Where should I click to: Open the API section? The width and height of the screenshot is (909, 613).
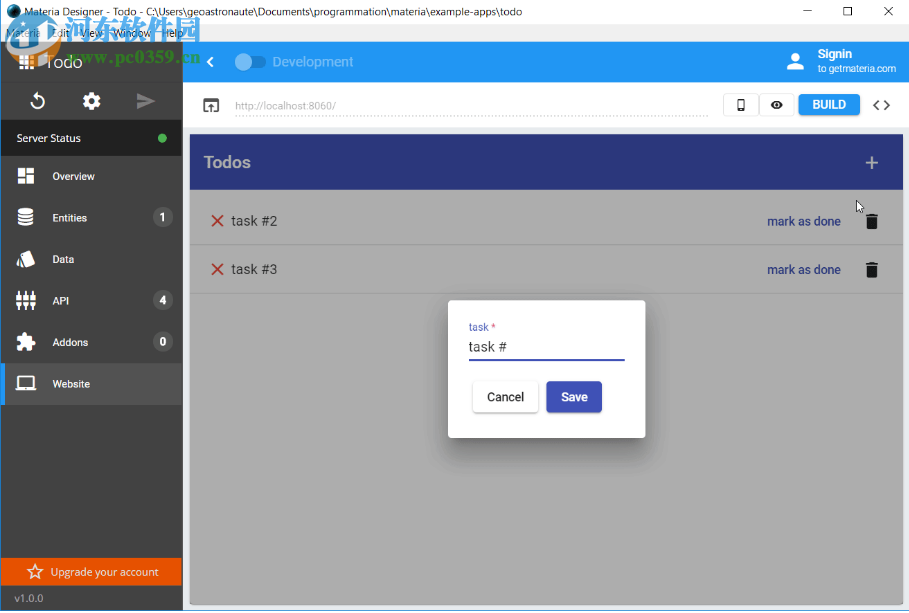92,300
